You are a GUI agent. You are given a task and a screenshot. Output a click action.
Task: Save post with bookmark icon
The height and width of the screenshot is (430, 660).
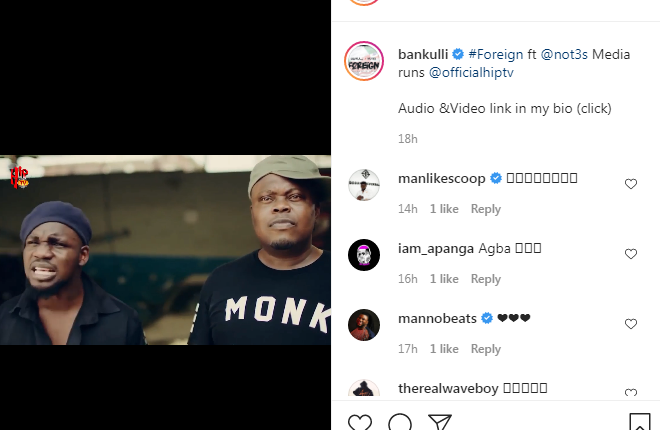pos(639,423)
